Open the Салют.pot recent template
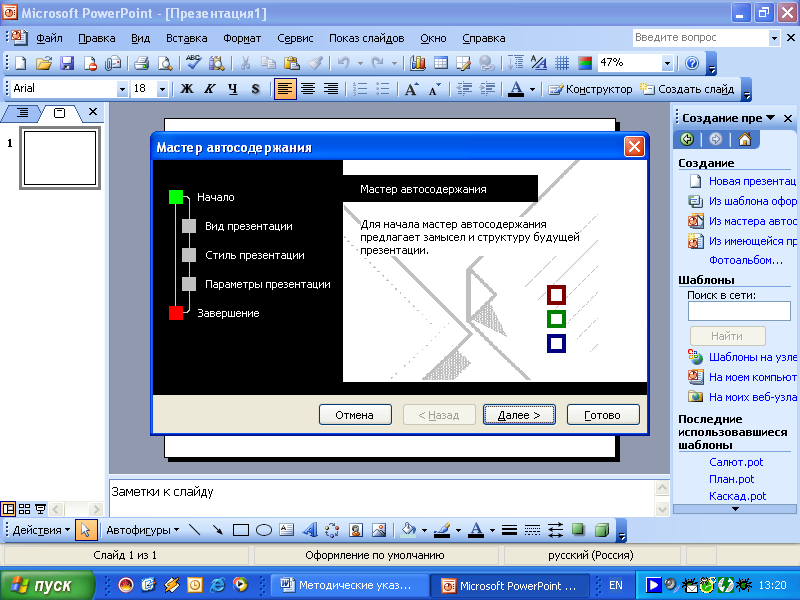 click(x=736, y=462)
